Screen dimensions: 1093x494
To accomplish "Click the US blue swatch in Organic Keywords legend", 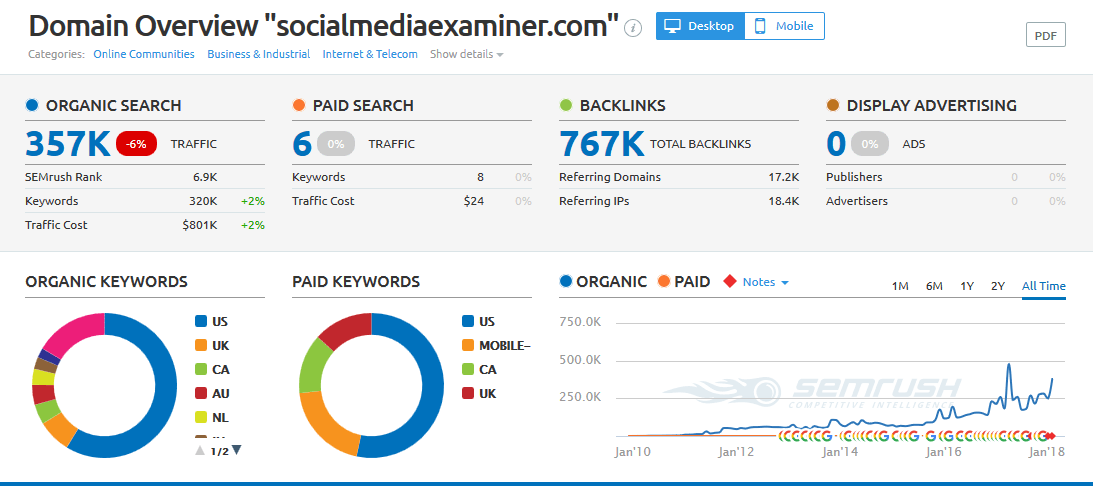I will point(201,322).
